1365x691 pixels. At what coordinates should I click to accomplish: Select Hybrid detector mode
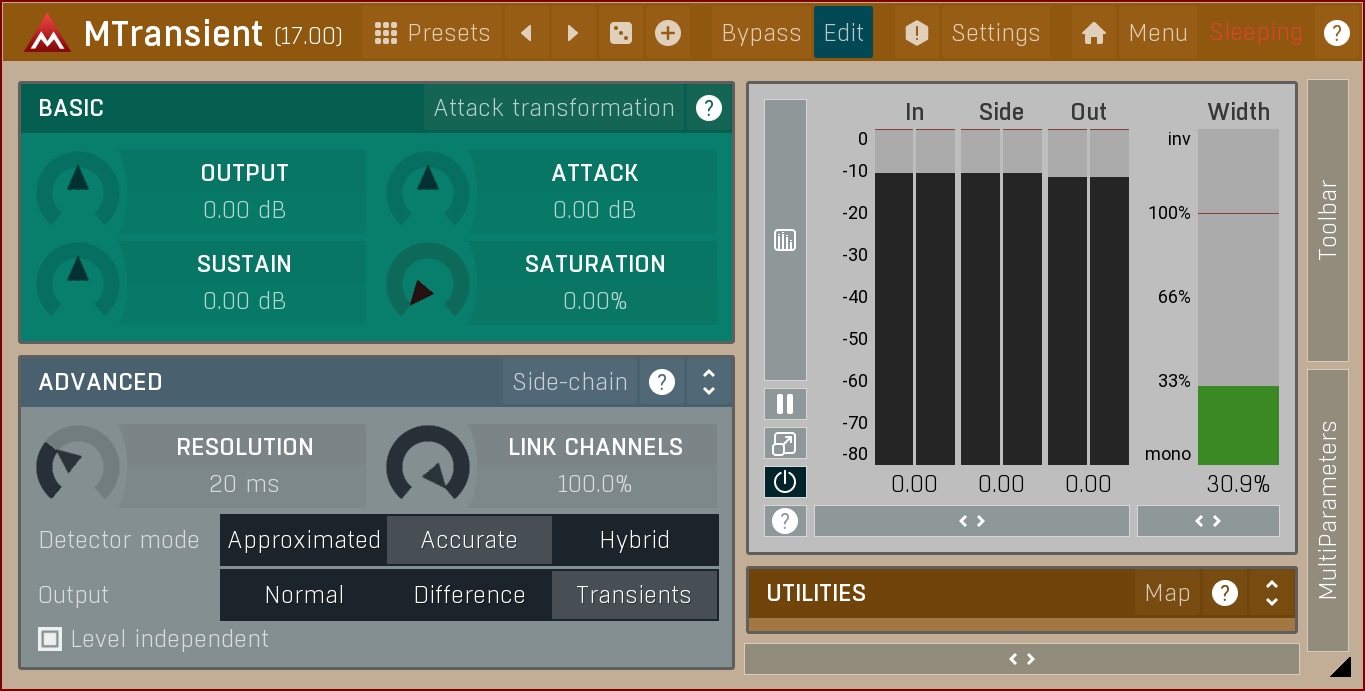(x=634, y=540)
